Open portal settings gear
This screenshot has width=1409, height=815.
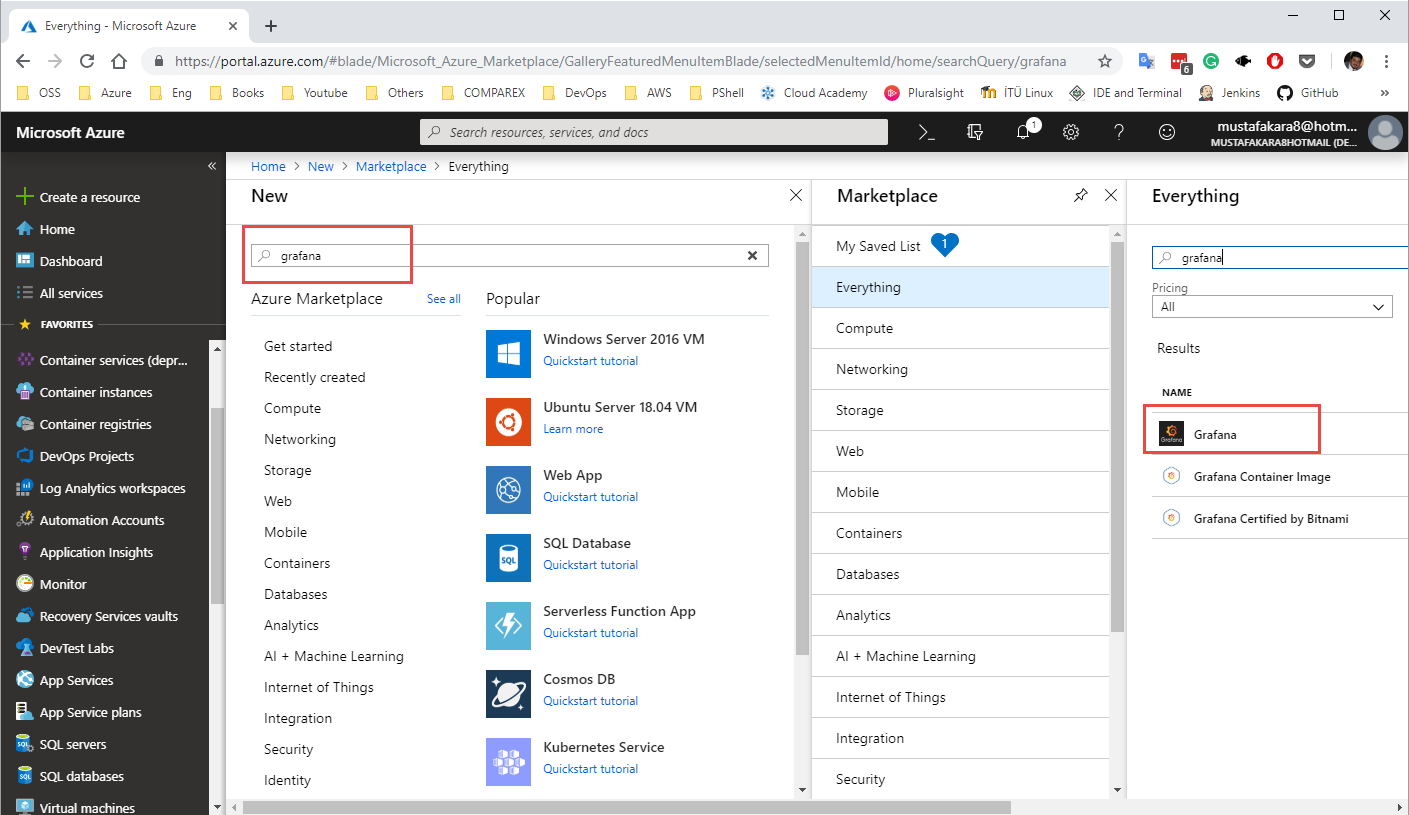tap(1071, 132)
